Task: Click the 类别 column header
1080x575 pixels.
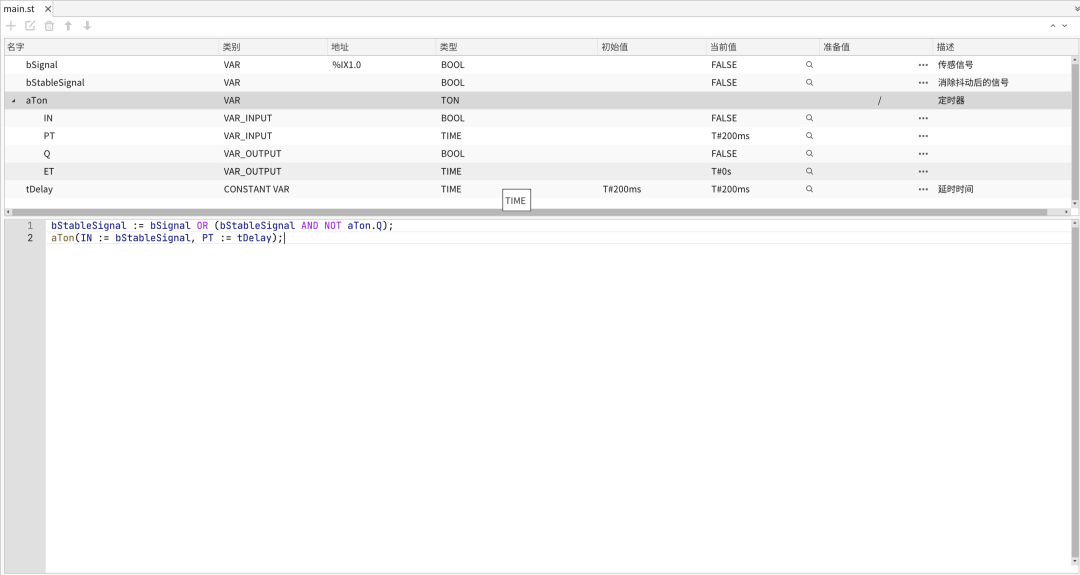Action: coord(273,47)
